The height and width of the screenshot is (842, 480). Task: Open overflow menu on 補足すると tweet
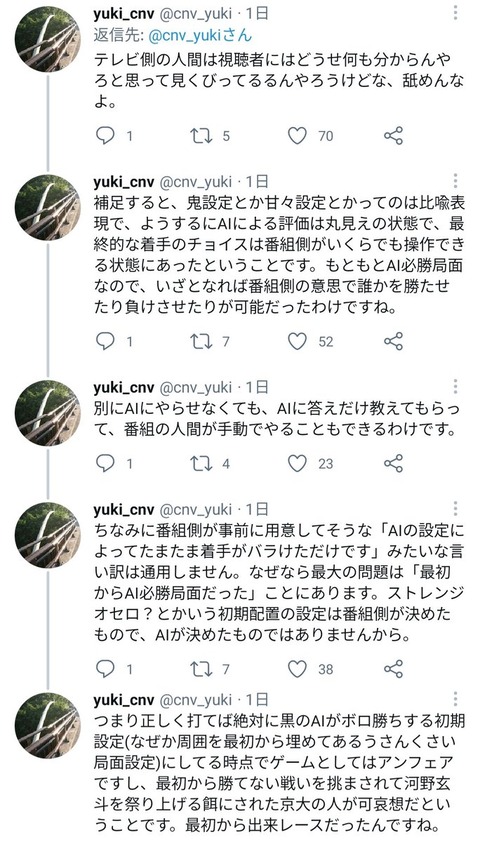pyautogui.click(x=455, y=181)
